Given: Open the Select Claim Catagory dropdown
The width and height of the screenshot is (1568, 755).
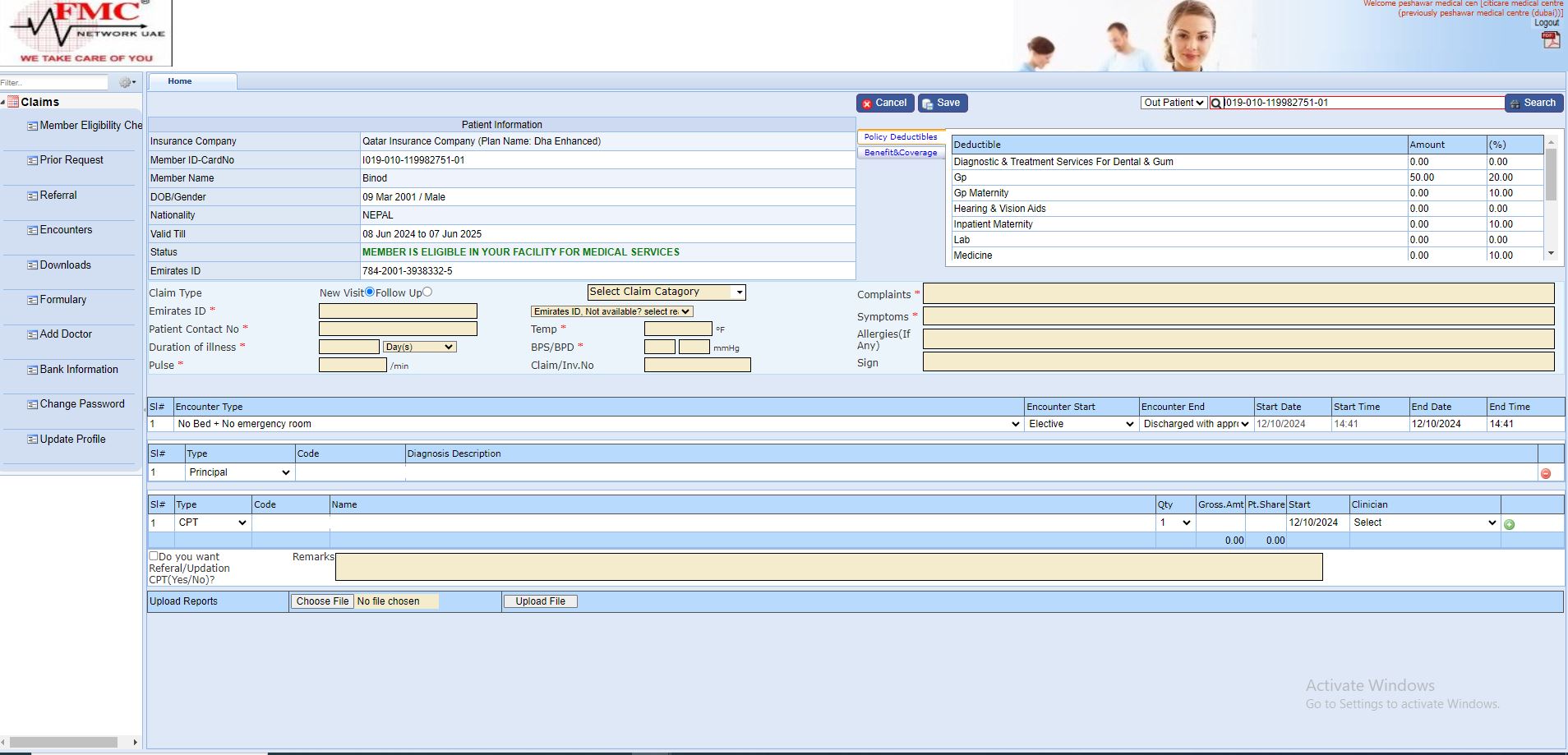Looking at the screenshot, I should tap(666, 292).
